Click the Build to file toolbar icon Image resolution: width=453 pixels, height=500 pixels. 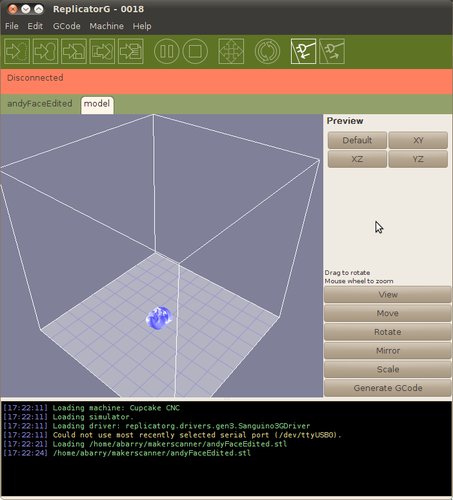[131, 51]
